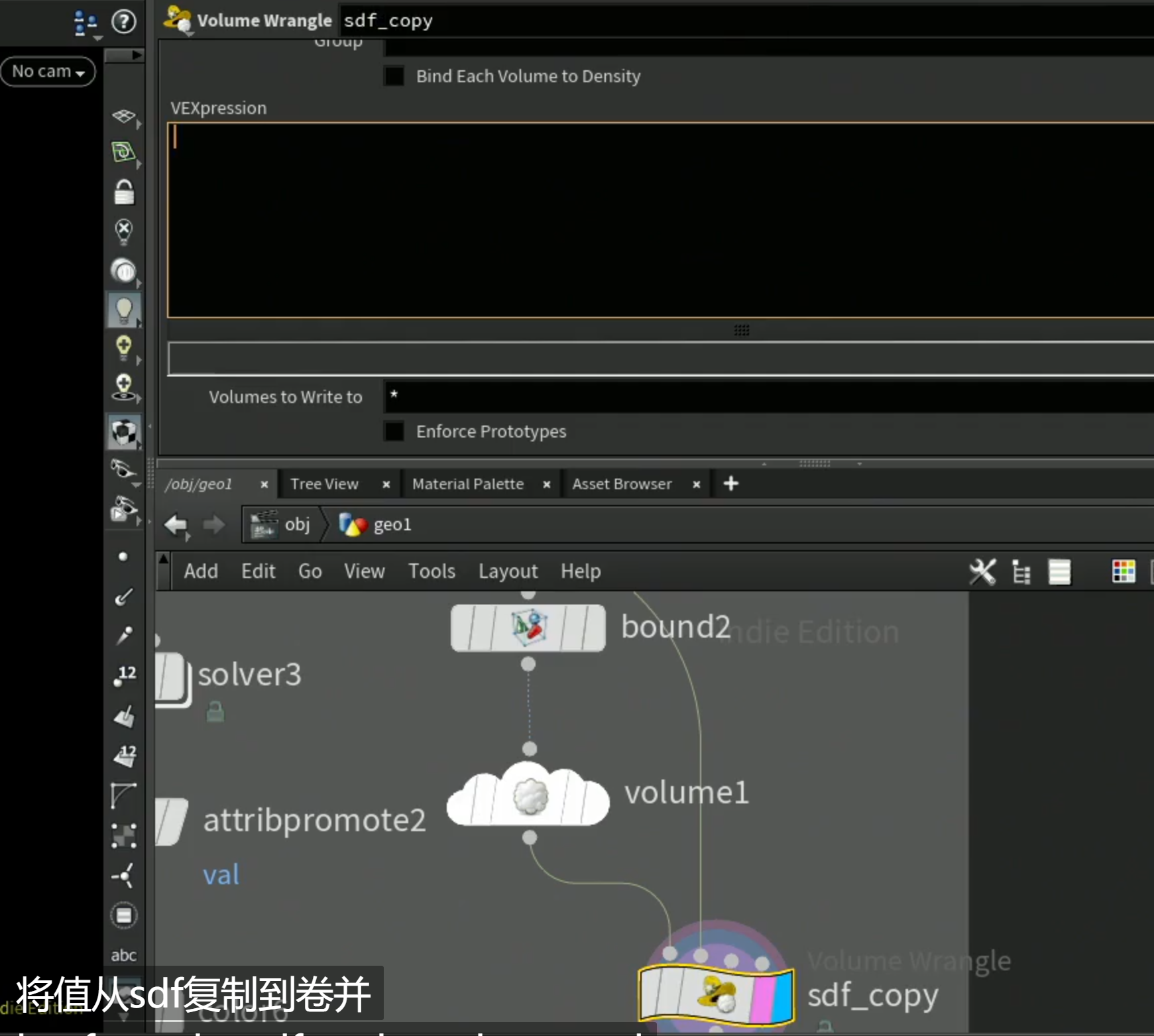Open the network tools wrench icon
The image size is (1154, 1036).
982,571
